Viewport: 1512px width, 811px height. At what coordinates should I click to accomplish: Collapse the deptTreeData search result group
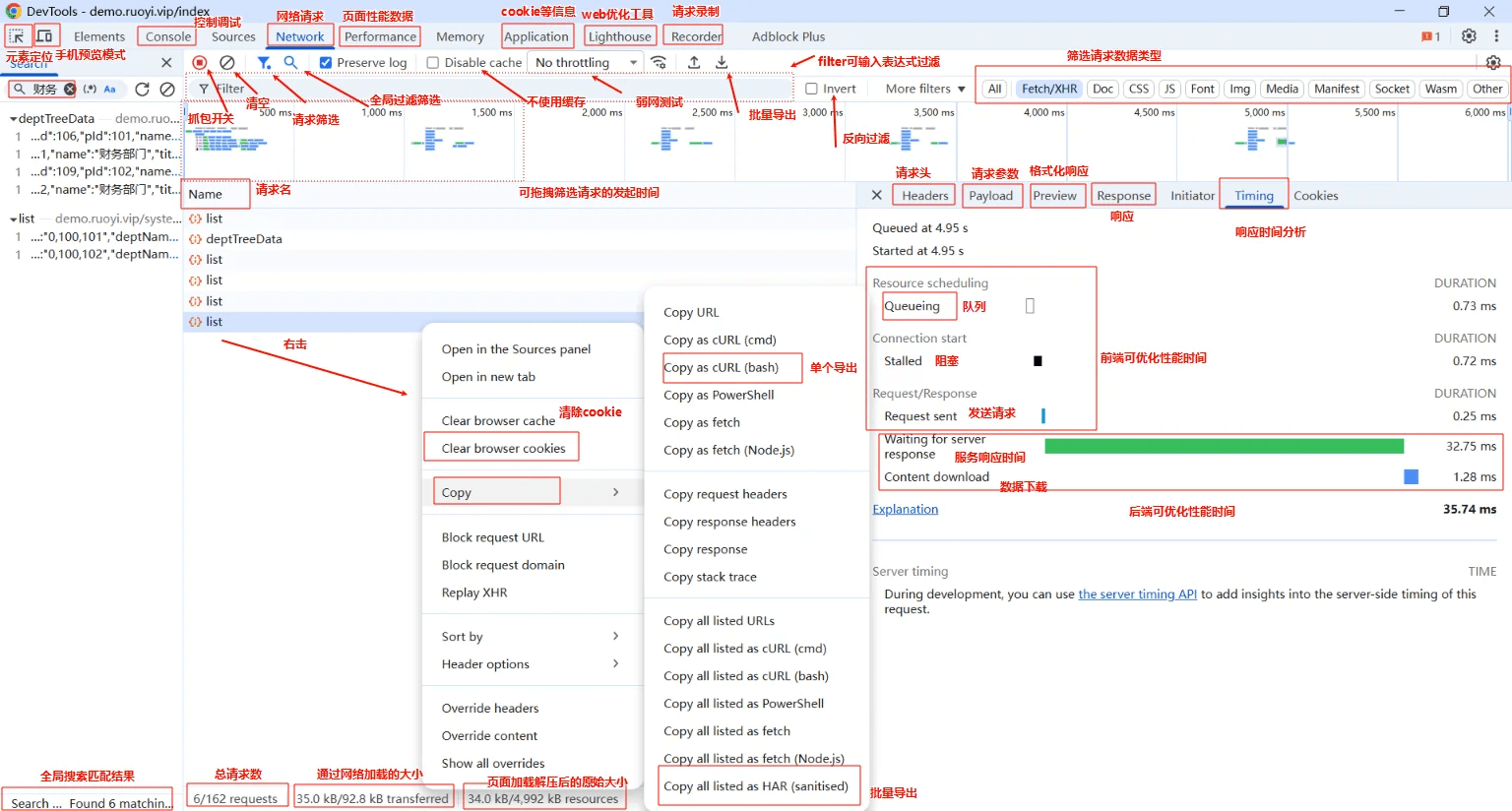[x=13, y=119]
